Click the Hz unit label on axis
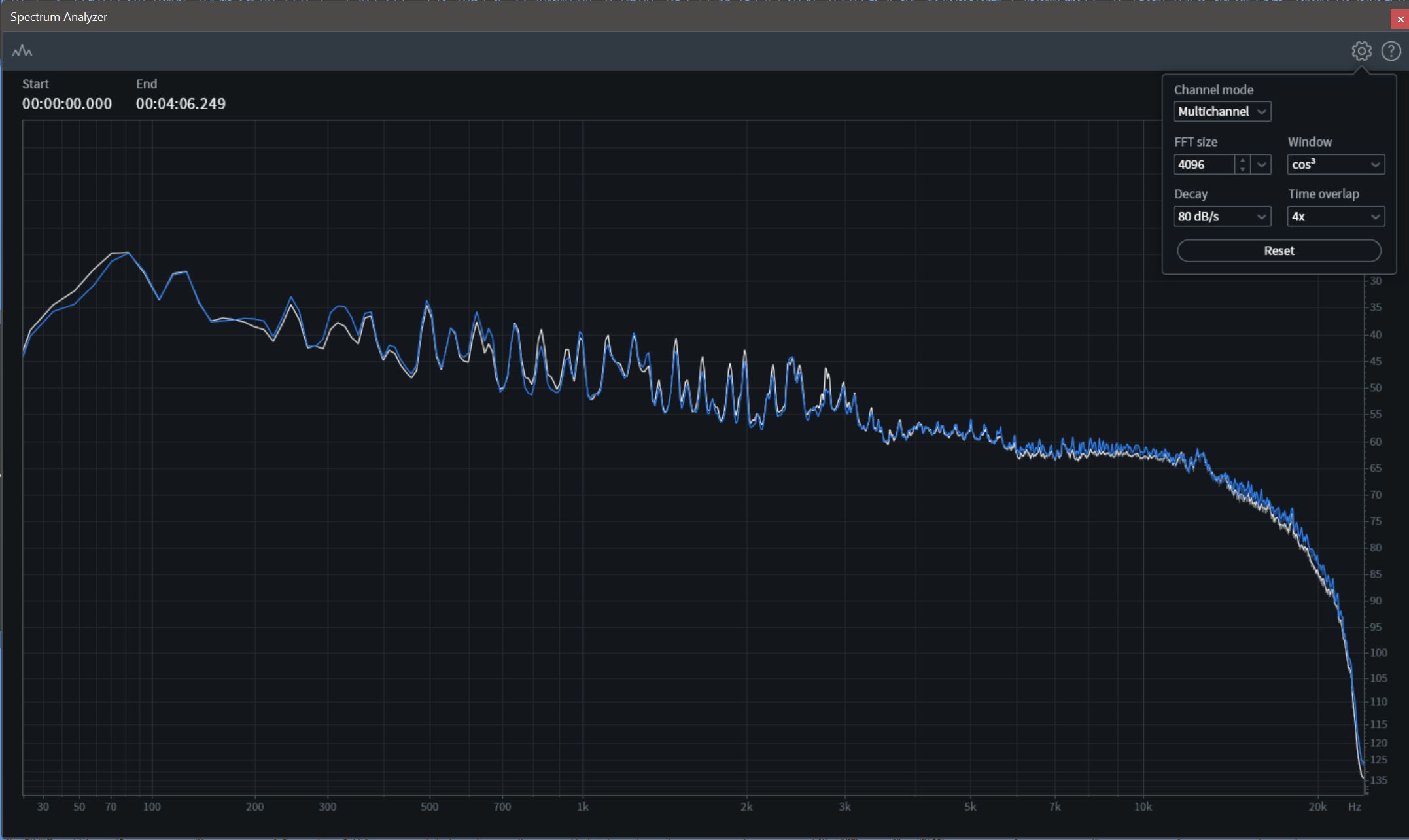 click(1354, 807)
